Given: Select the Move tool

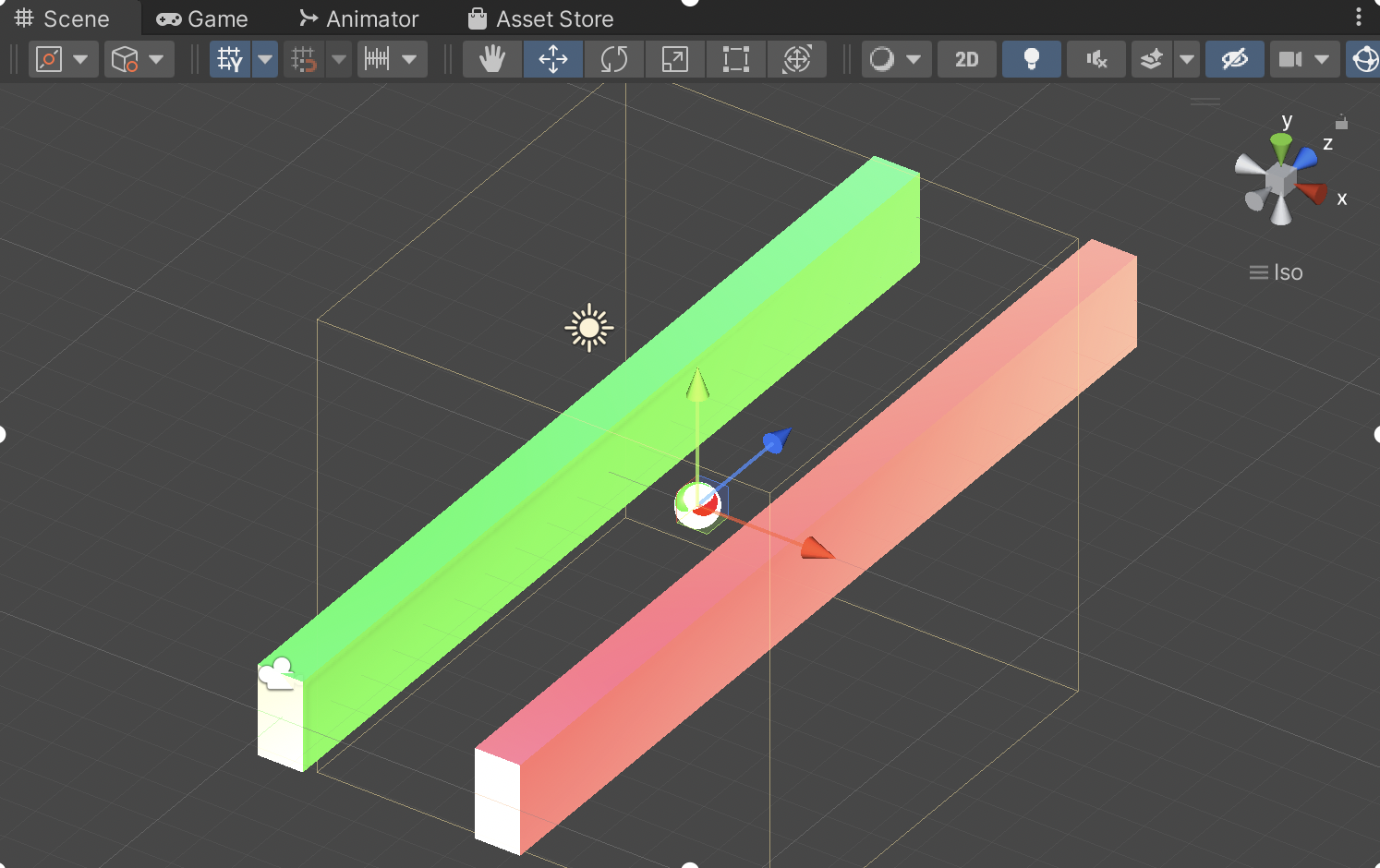Looking at the screenshot, I should click(x=553, y=60).
